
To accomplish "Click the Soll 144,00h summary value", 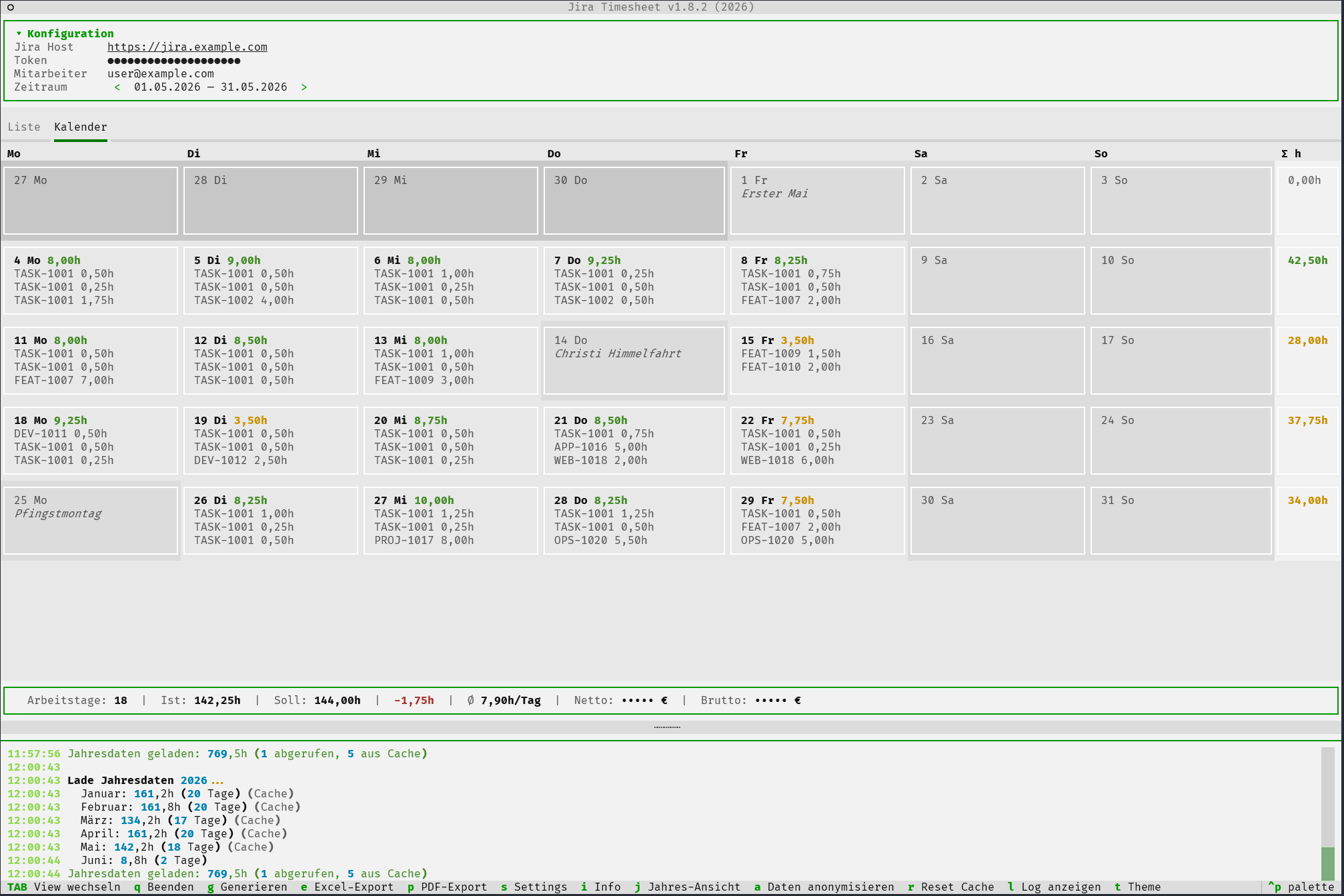I will (338, 701).
